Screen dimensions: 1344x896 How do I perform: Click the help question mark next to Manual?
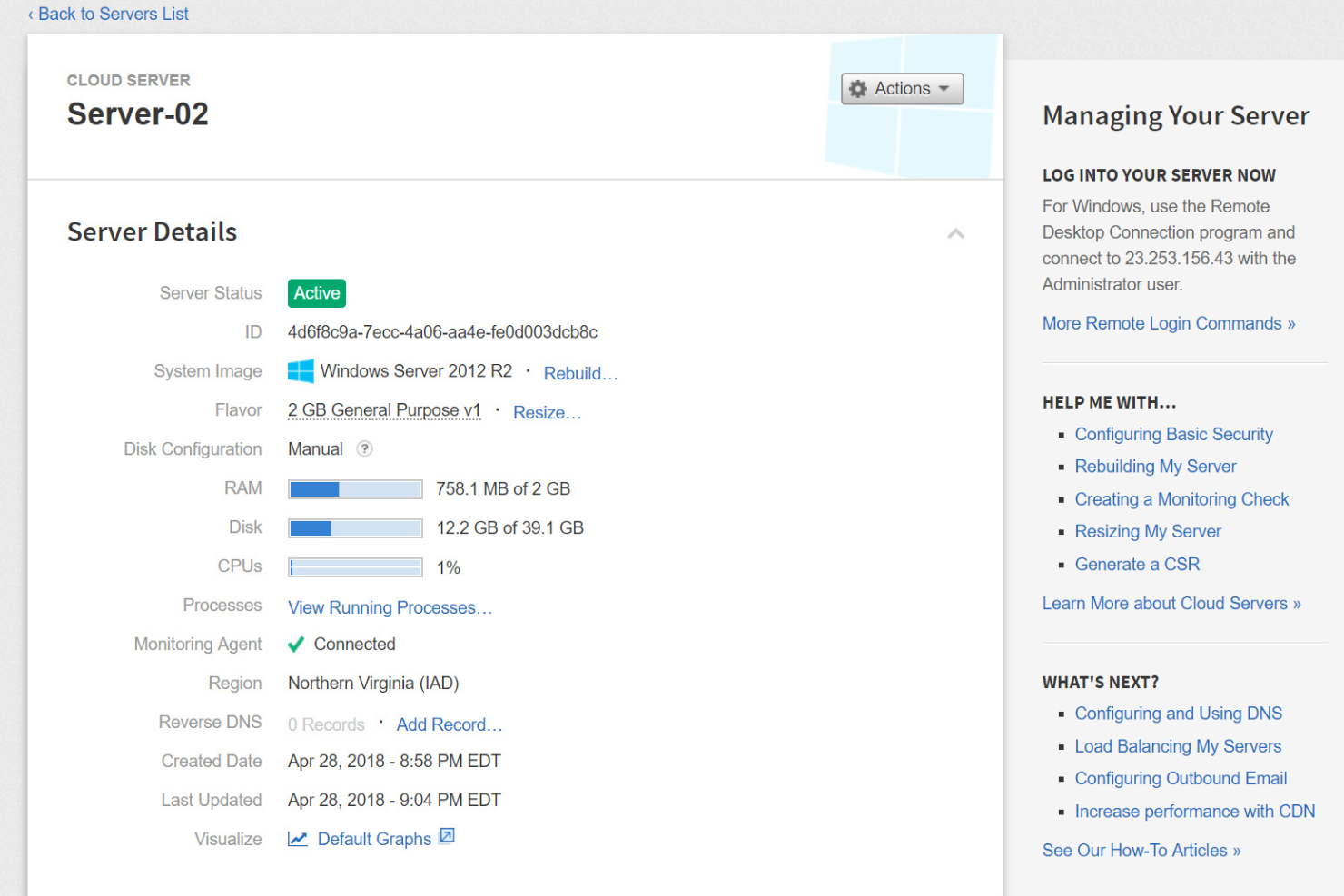click(364, 448)
